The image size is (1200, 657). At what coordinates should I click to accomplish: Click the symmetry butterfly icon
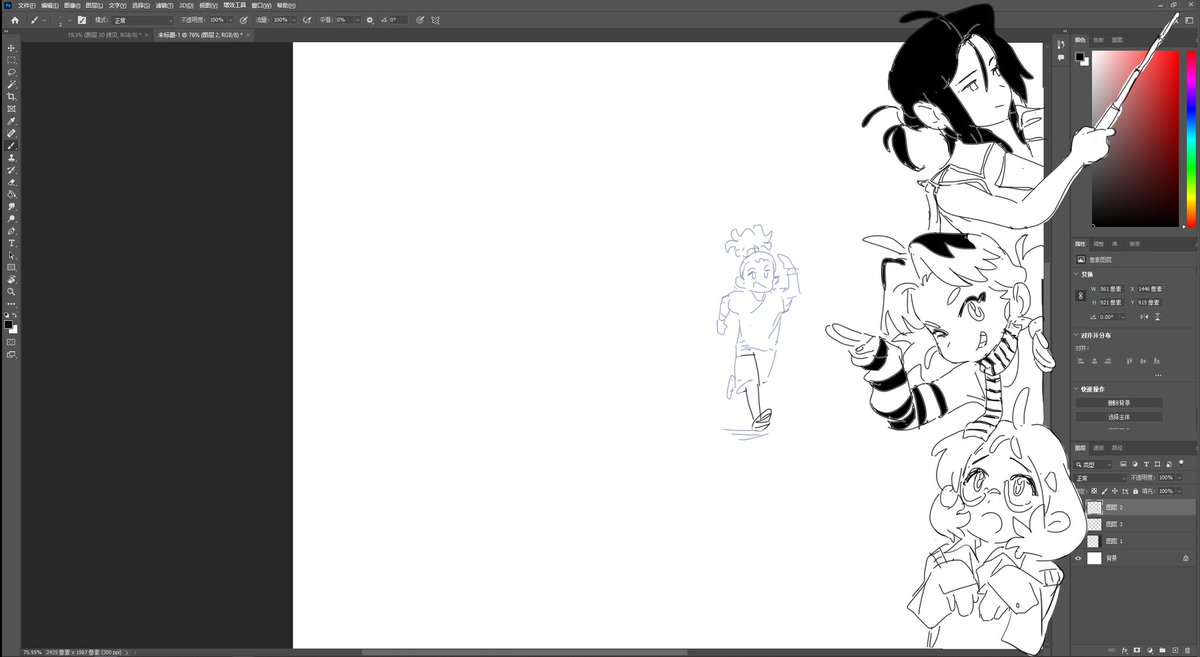pyautogui.click(x=435, y=19)
